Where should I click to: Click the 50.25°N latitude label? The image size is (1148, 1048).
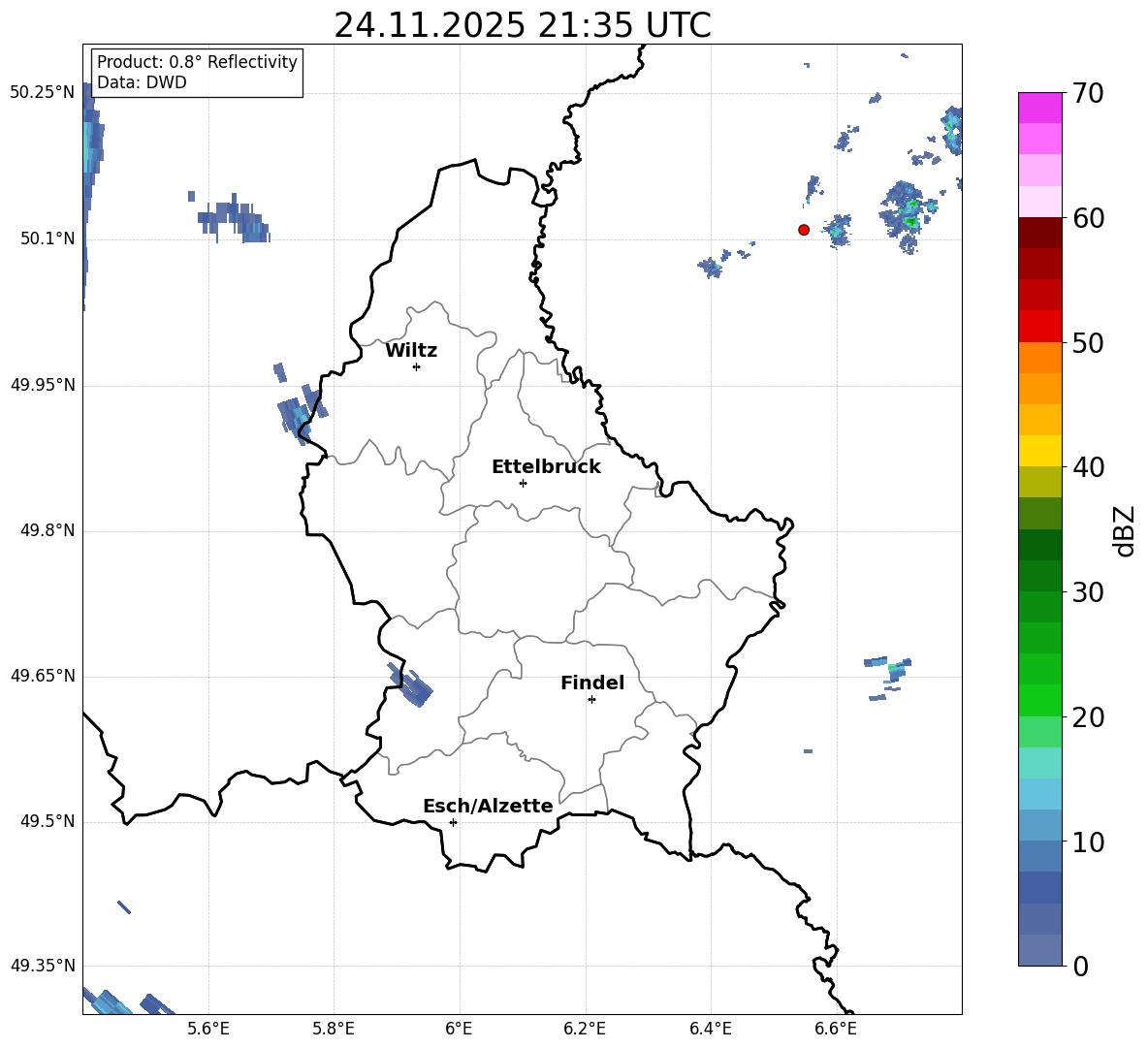[43, 93]
